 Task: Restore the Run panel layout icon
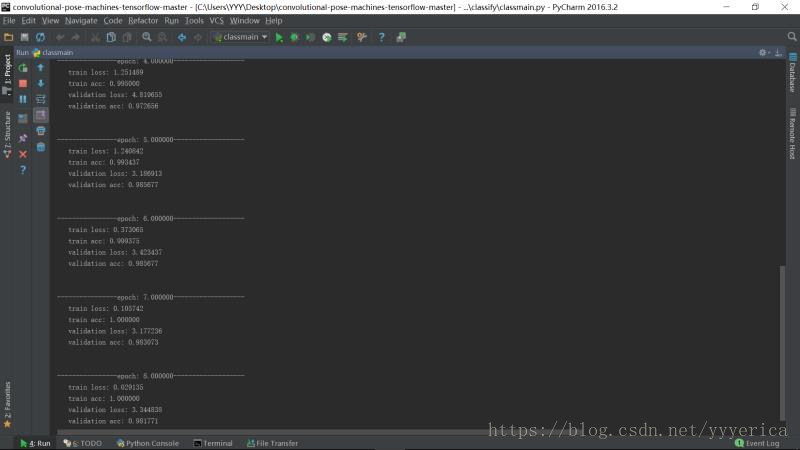pos(23,118)
